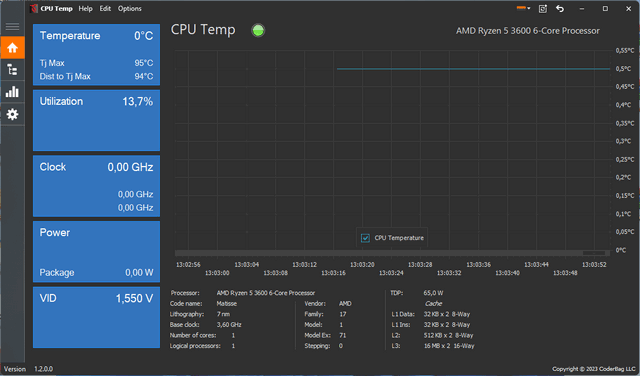The height and width of the screenshot is (376, 640).
Task: Click the green status indicator light
Action: [x=258, y=30]
